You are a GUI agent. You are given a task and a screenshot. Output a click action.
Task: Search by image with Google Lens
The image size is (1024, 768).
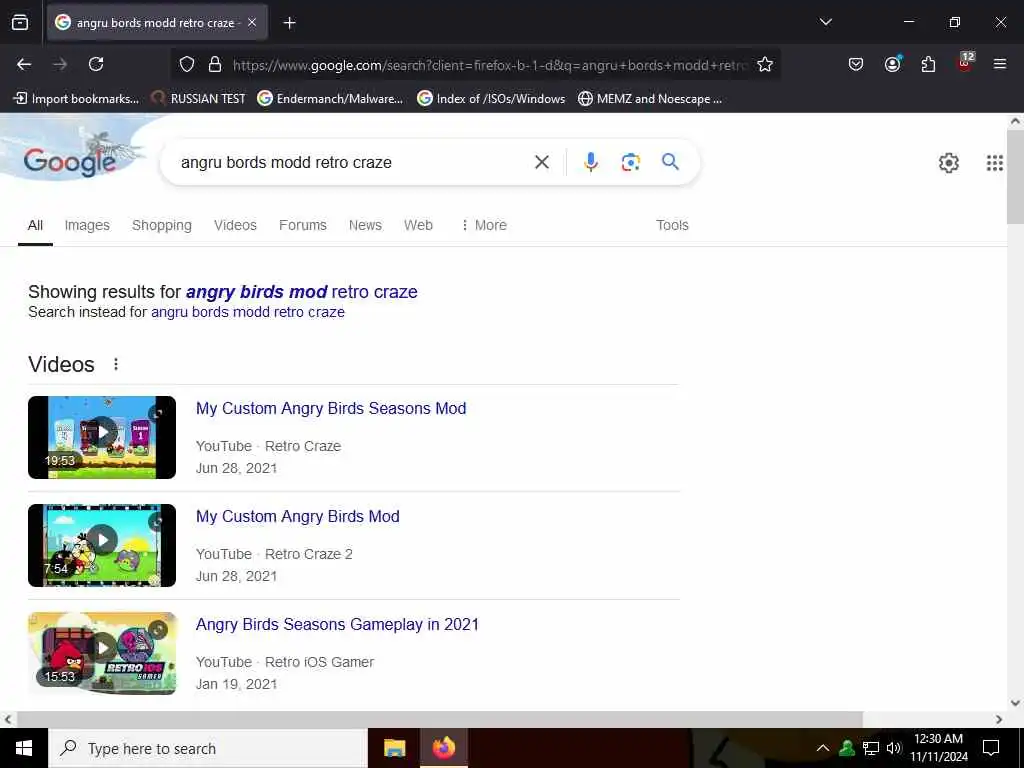[630, 162]
